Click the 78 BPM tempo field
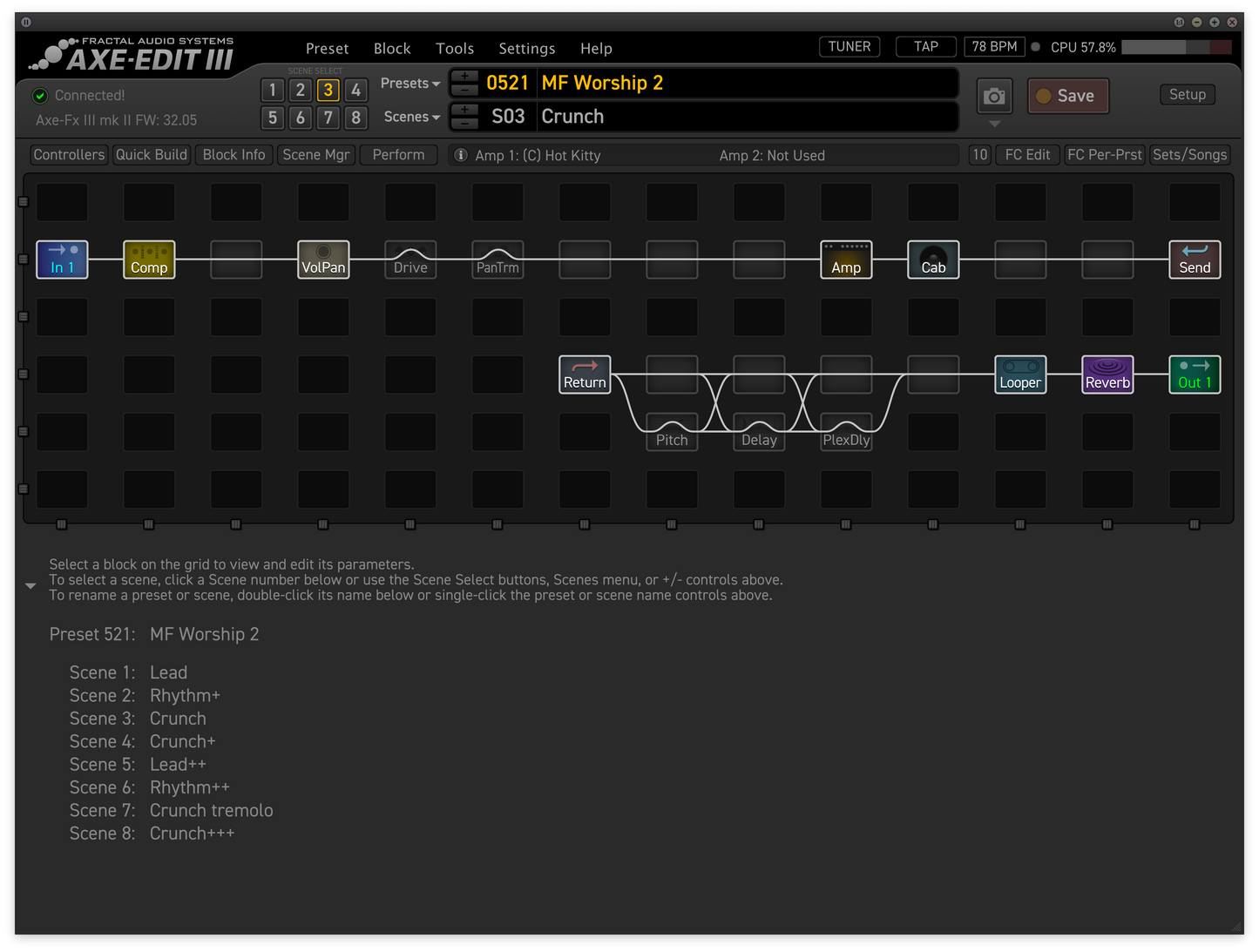 [994, 47]
